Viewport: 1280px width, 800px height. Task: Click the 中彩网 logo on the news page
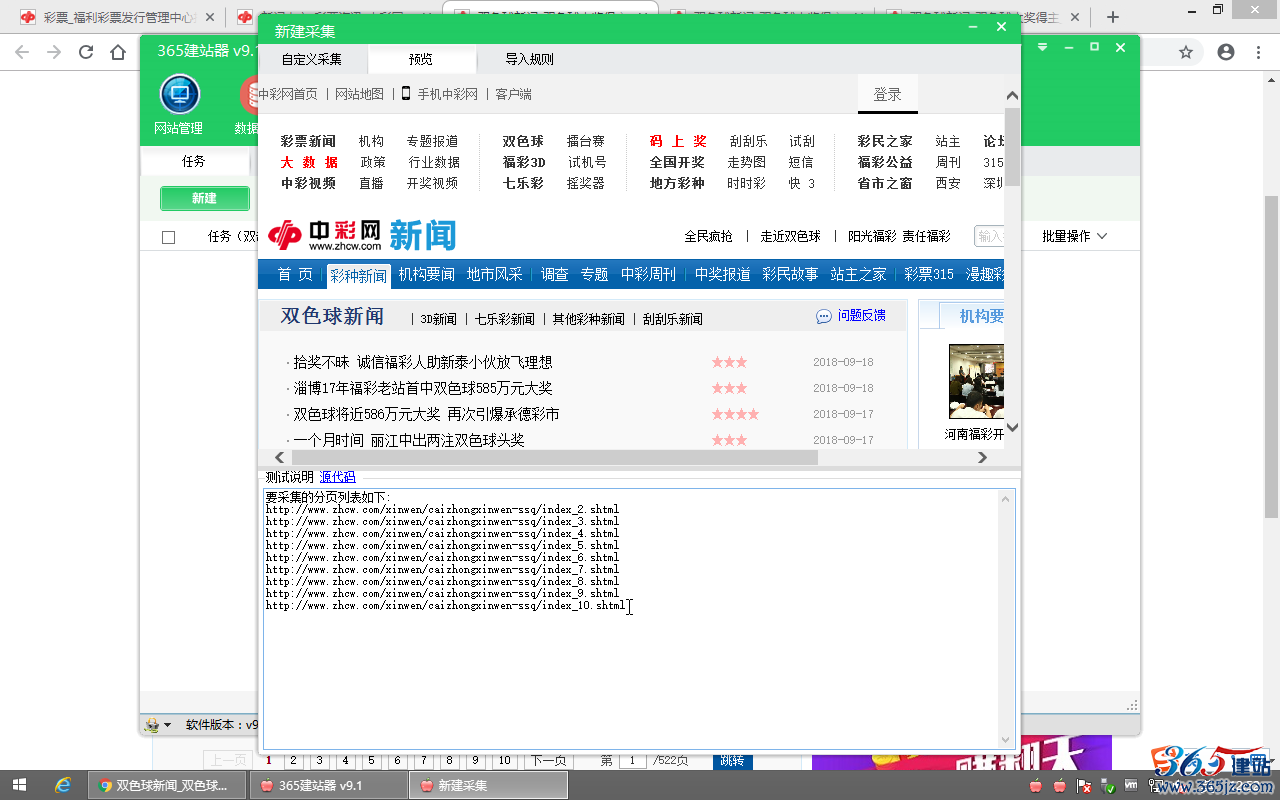(x=325, y=235)
